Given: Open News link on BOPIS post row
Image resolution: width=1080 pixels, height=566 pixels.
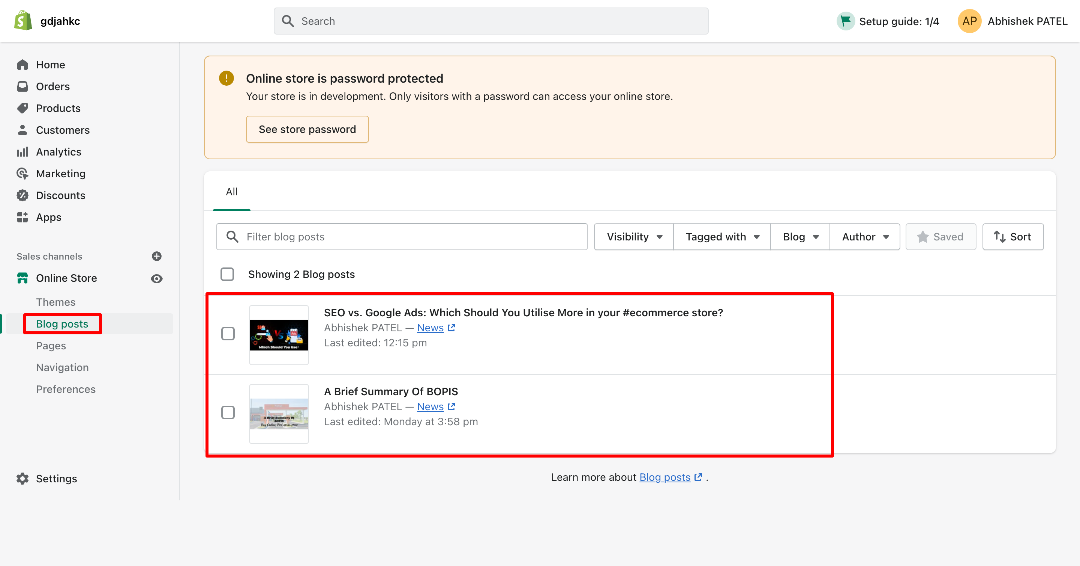Looking at the screenshot, I should coord(430,407).
